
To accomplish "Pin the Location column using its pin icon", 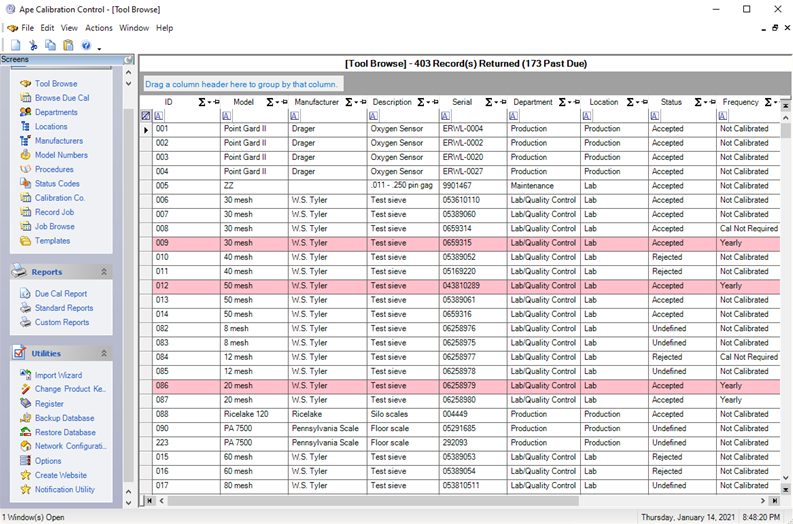I will (645, 102).
